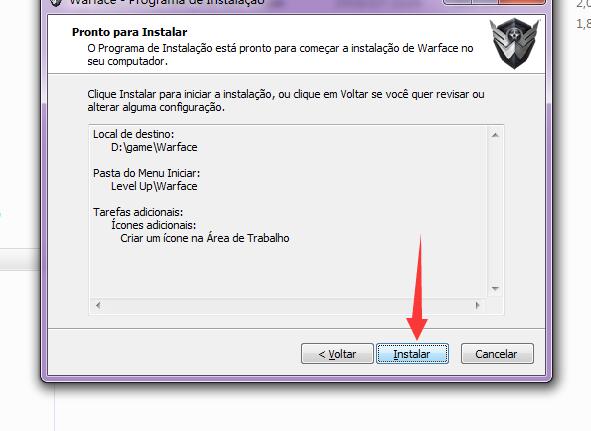
Task: Click the horizontal scrollbar right arrow
Action: [x=478, y=305]
